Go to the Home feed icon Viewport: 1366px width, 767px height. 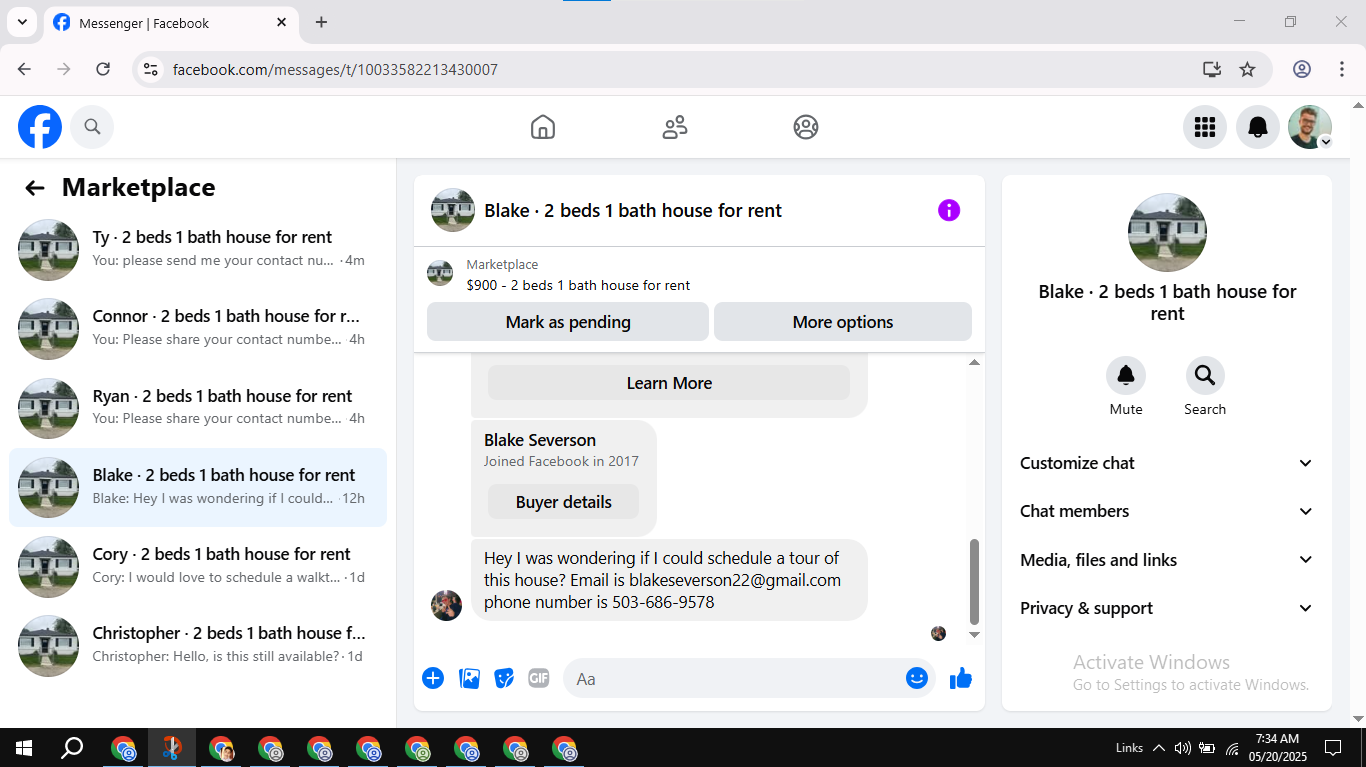click(x=543, y=127)
